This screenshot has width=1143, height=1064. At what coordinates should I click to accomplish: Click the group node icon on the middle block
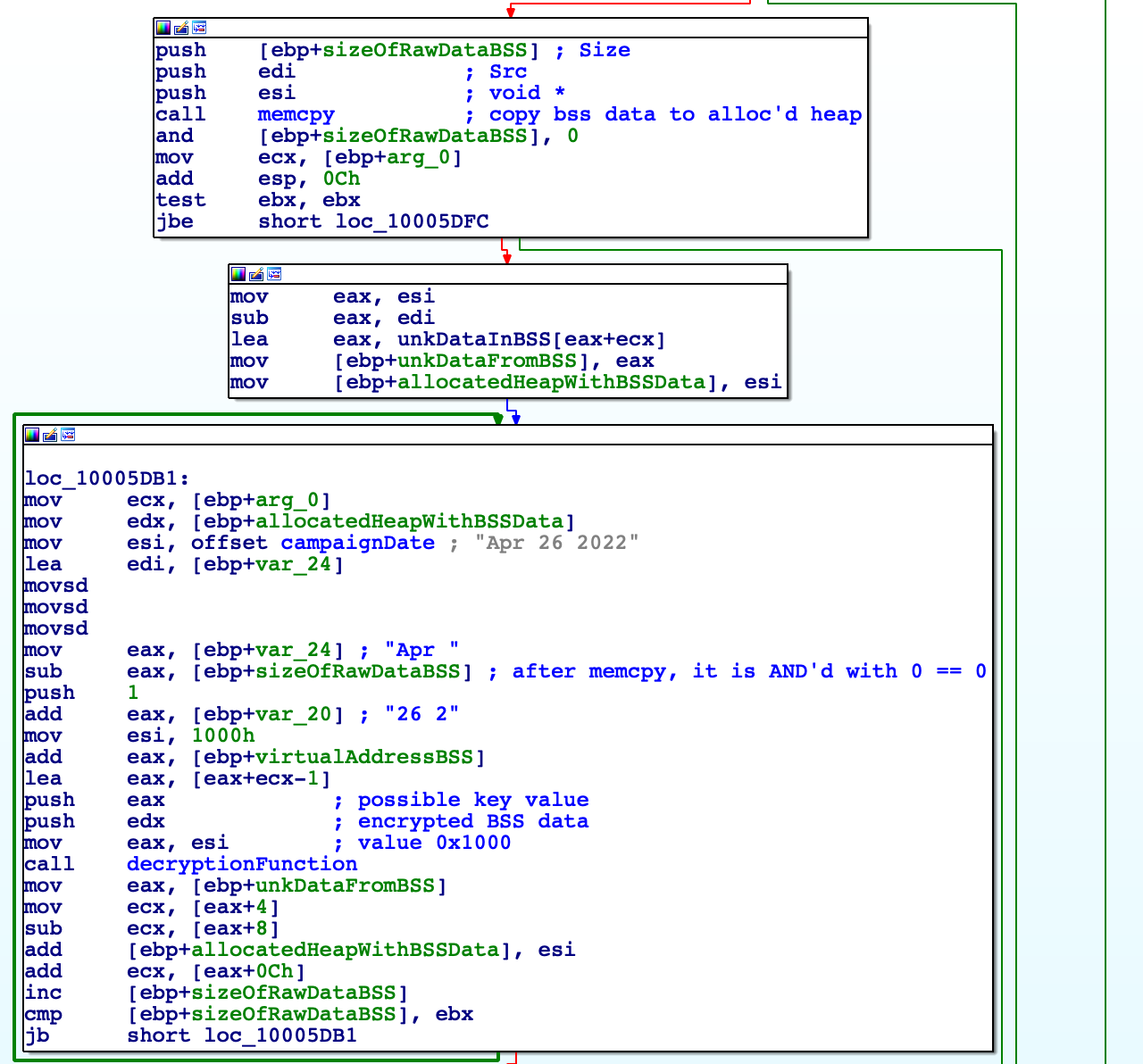pos(276,274)
